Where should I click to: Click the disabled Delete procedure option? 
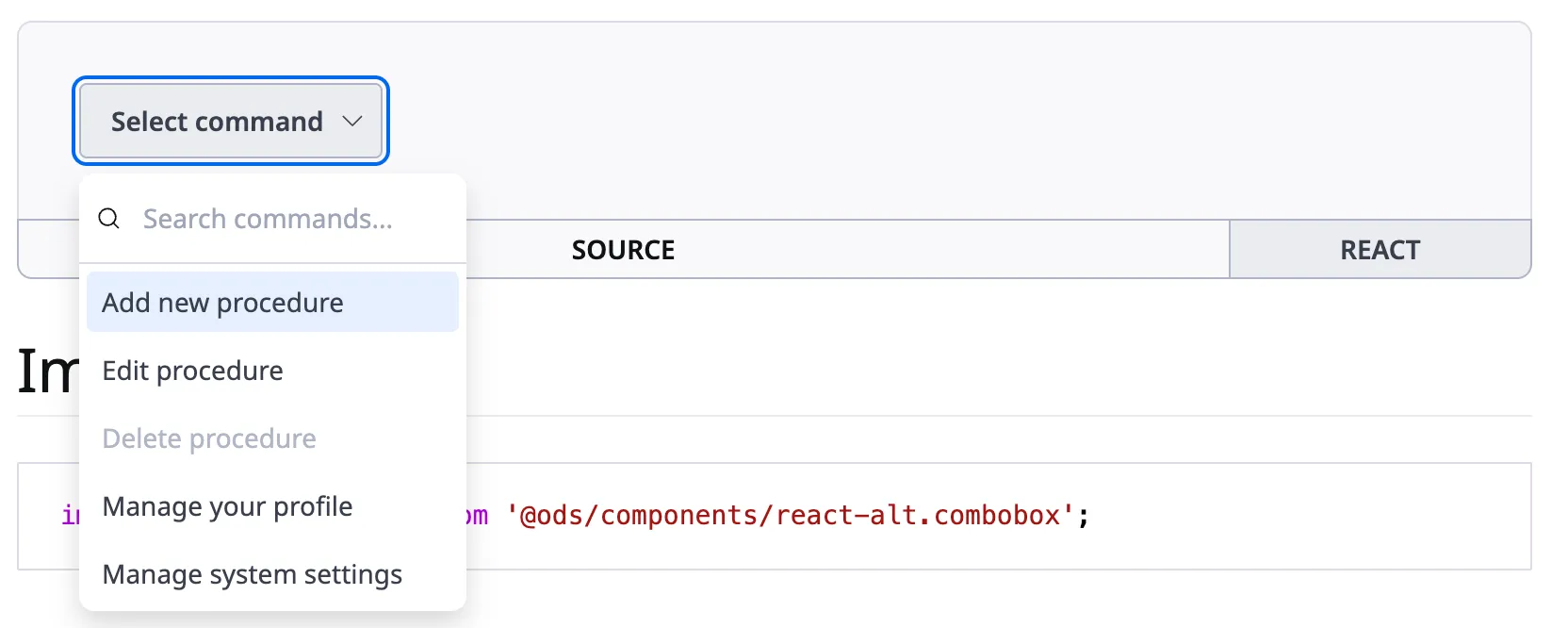pyautogui.click(x=209, y=438)
